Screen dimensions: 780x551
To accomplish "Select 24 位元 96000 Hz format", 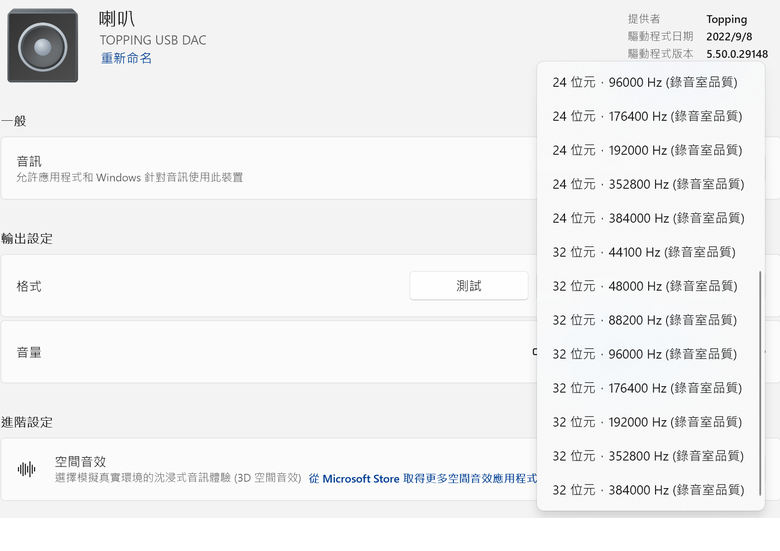I will 651,82.
